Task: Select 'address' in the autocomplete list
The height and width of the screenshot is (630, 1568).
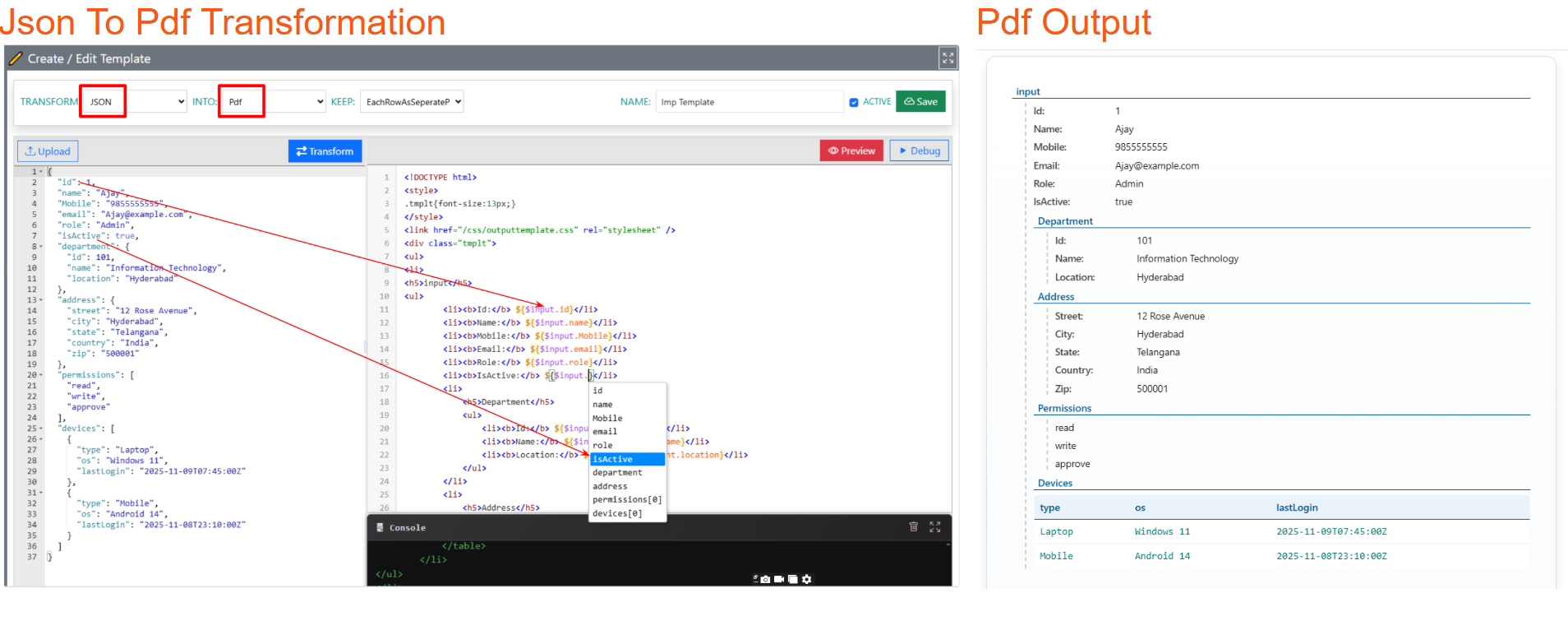Action: tap(628, 486)
